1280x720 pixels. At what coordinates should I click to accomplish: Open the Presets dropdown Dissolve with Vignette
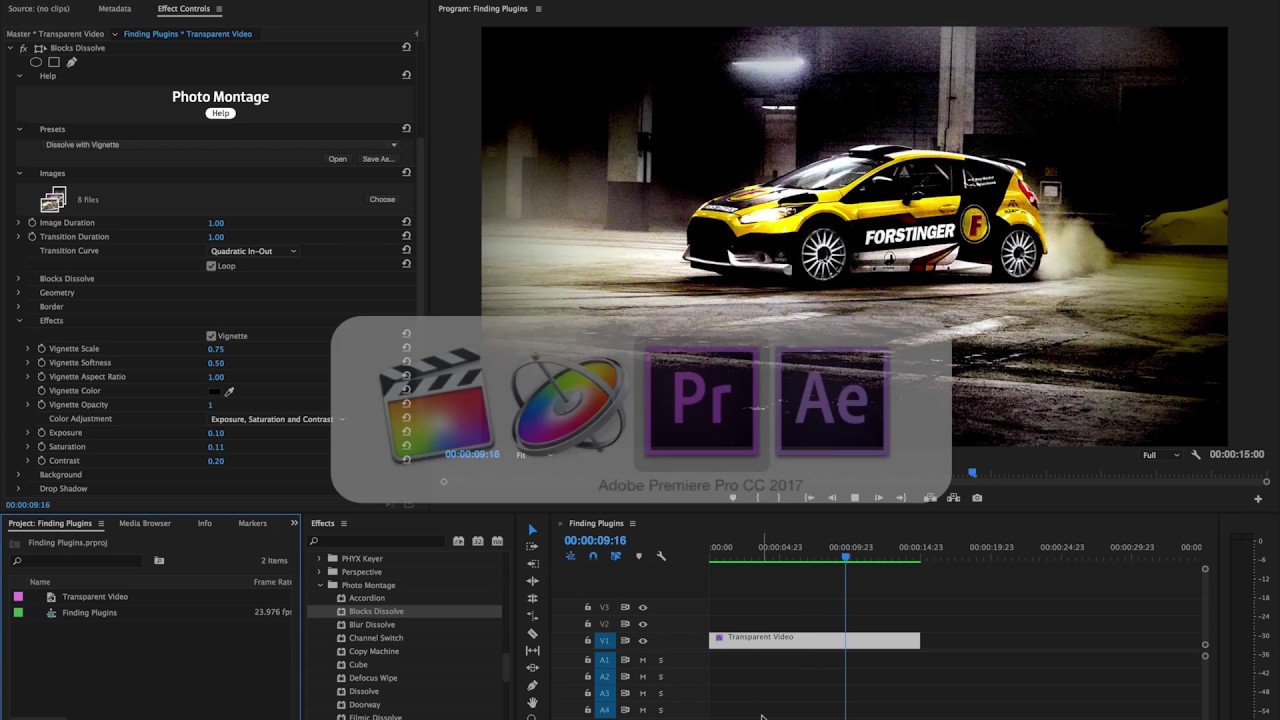220,145
